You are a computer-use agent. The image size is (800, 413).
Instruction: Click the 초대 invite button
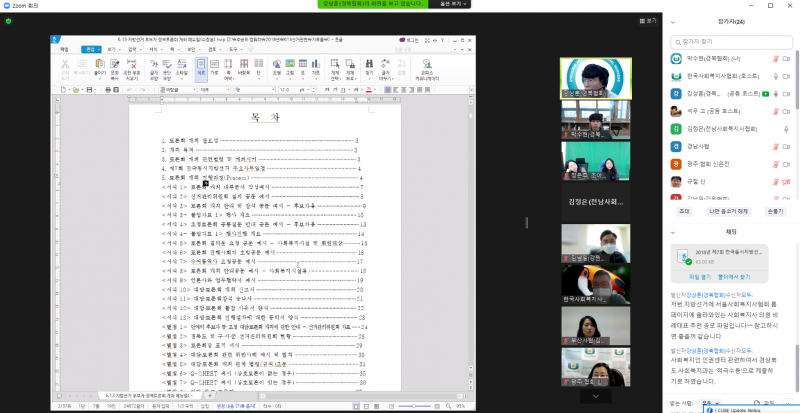[684, 211]
